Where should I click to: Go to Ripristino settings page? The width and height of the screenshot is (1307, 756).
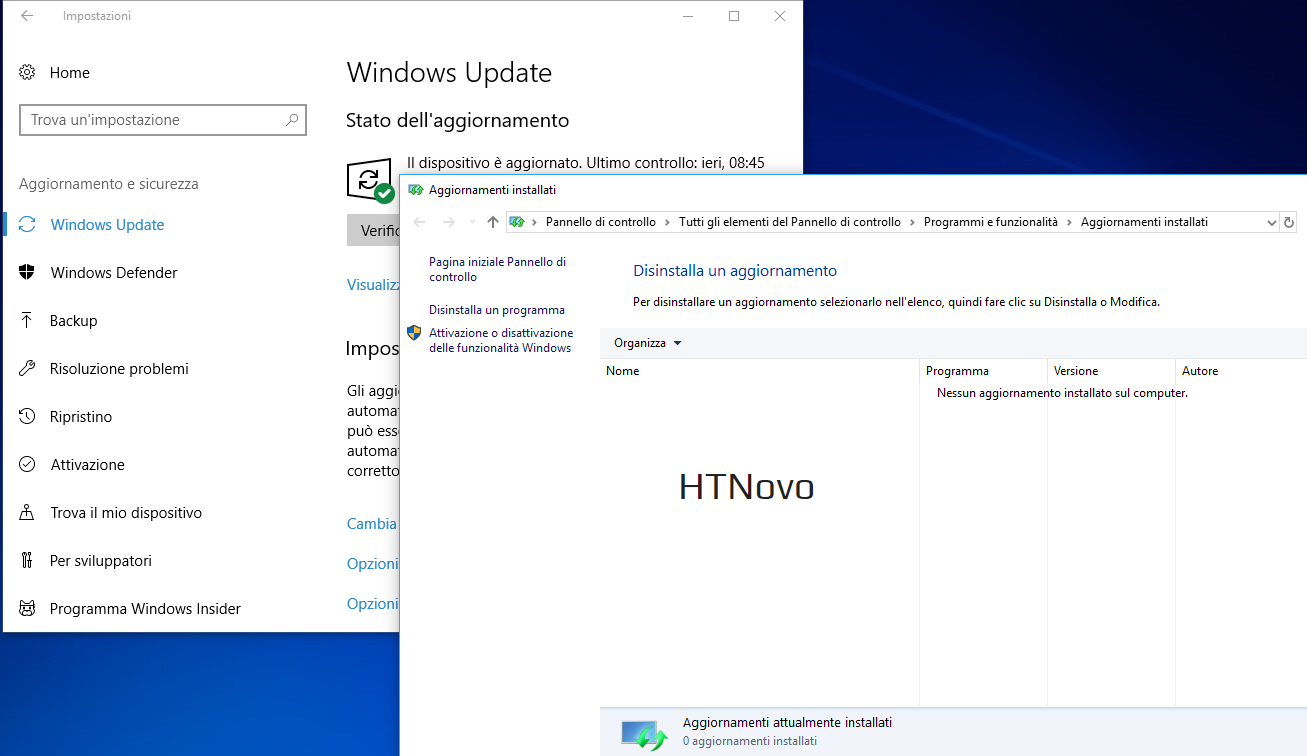(x=81, y=417)
